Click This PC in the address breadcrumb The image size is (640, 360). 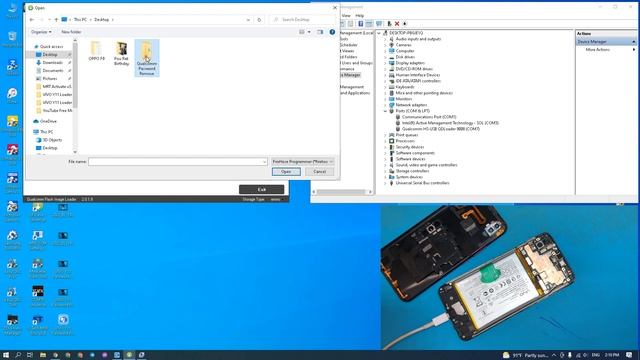pos(80,20)
